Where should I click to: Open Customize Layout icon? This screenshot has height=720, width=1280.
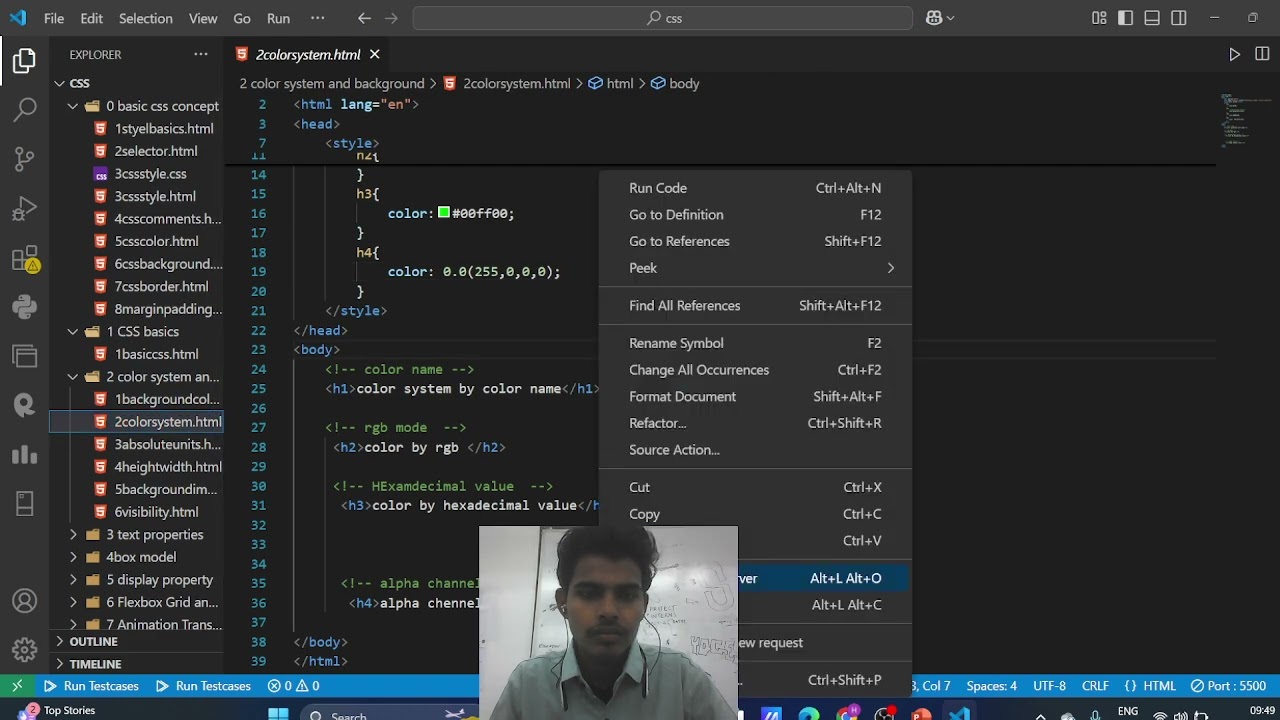click(1099, 18)
